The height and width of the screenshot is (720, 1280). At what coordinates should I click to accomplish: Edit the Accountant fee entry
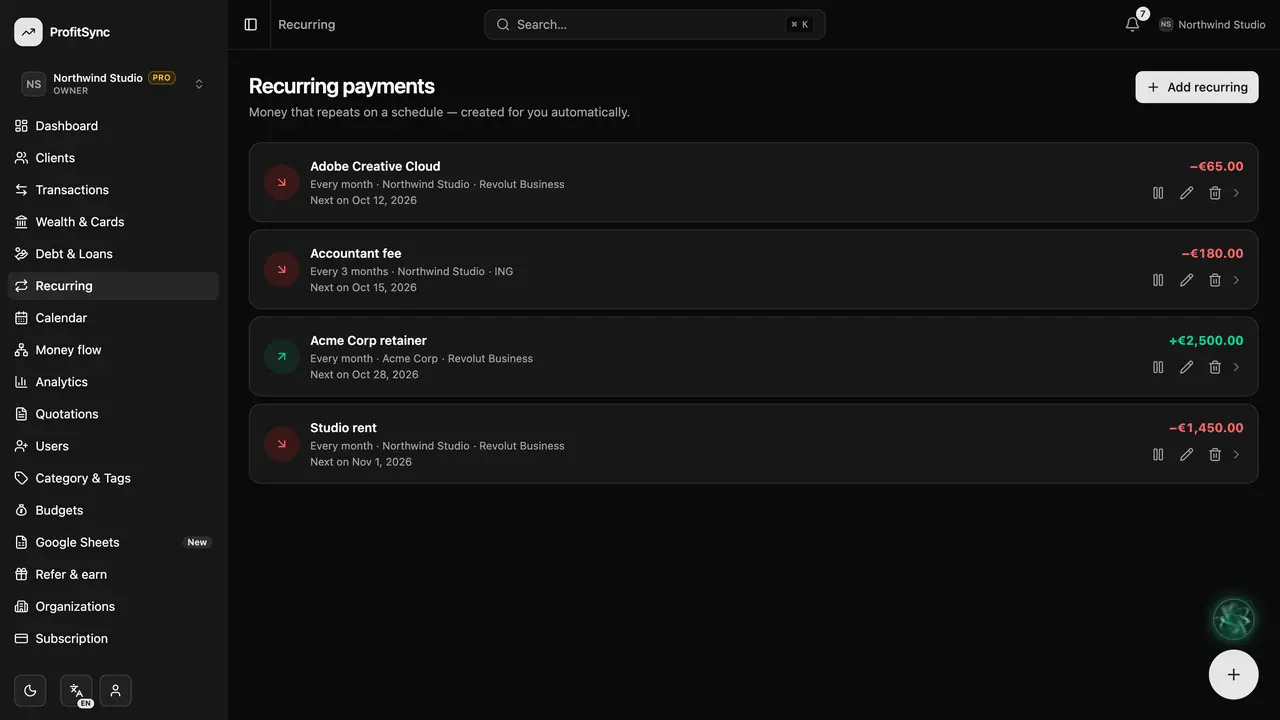(1186, 280)
